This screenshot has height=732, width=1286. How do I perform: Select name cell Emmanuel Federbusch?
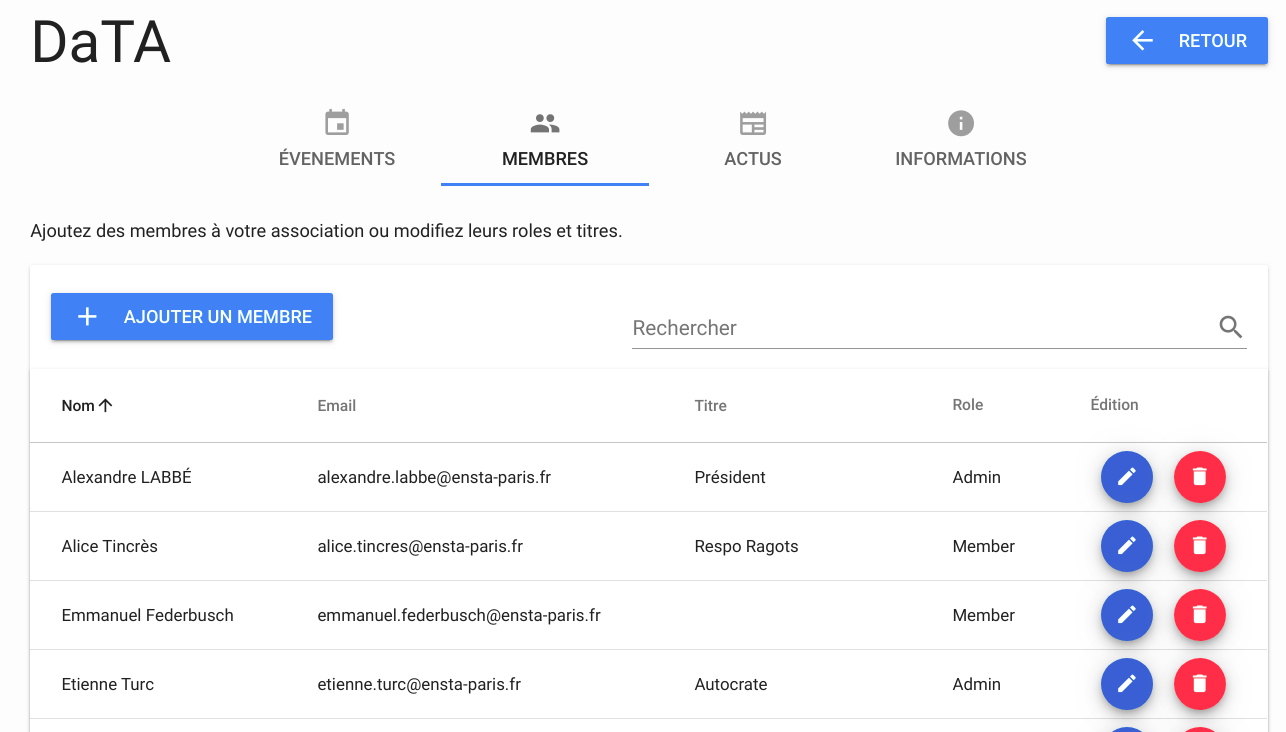tap(148, 615)
